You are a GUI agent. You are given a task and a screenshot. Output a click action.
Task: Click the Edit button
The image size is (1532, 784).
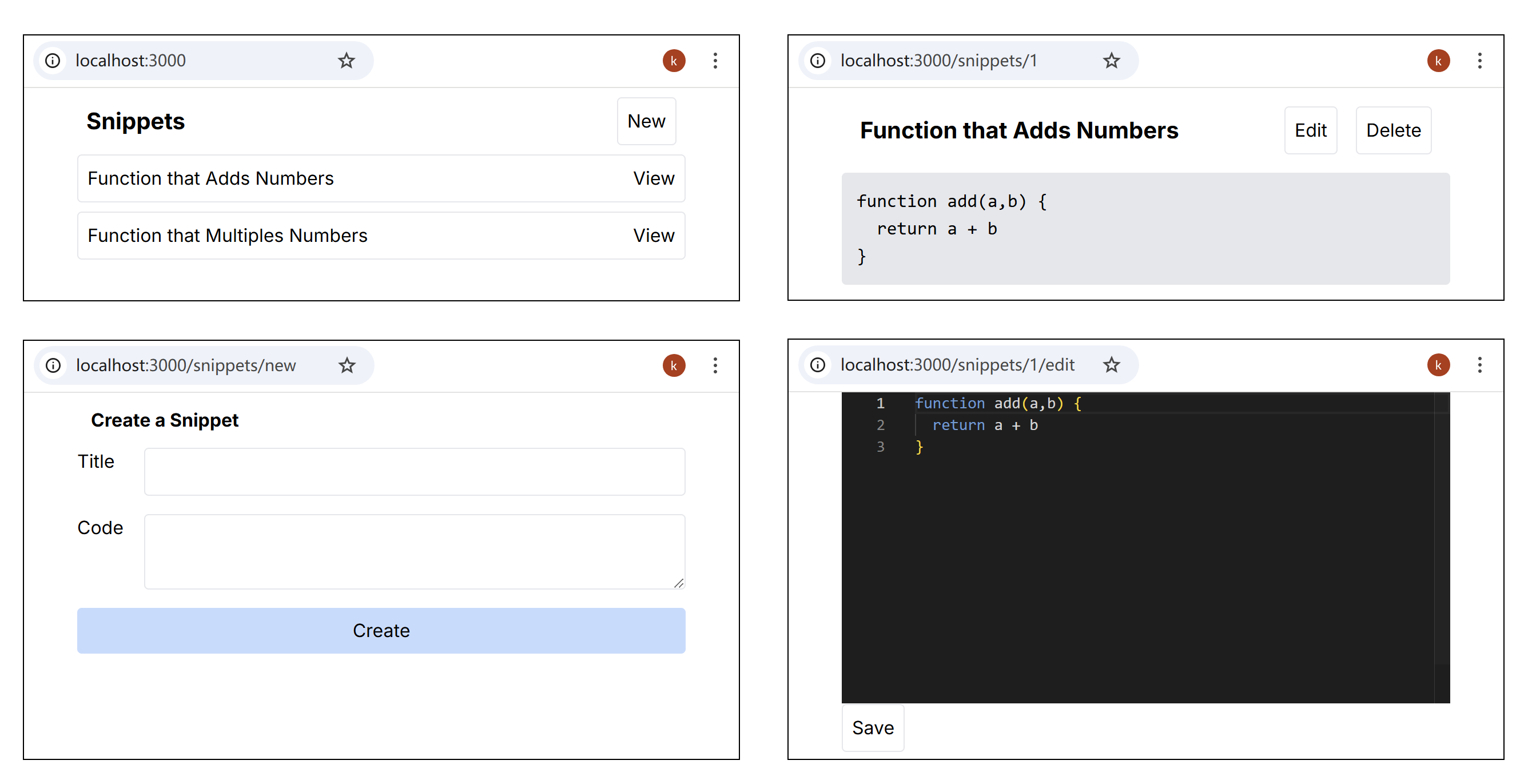(x=1310, y=130)
